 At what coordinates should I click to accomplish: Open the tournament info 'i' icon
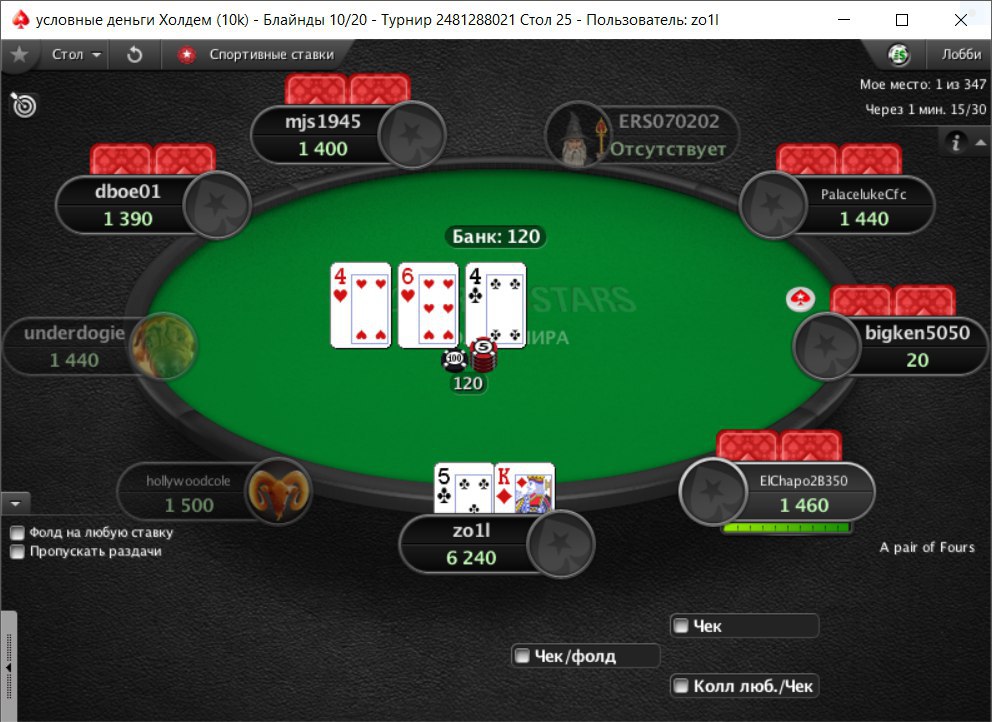[955, 142]
